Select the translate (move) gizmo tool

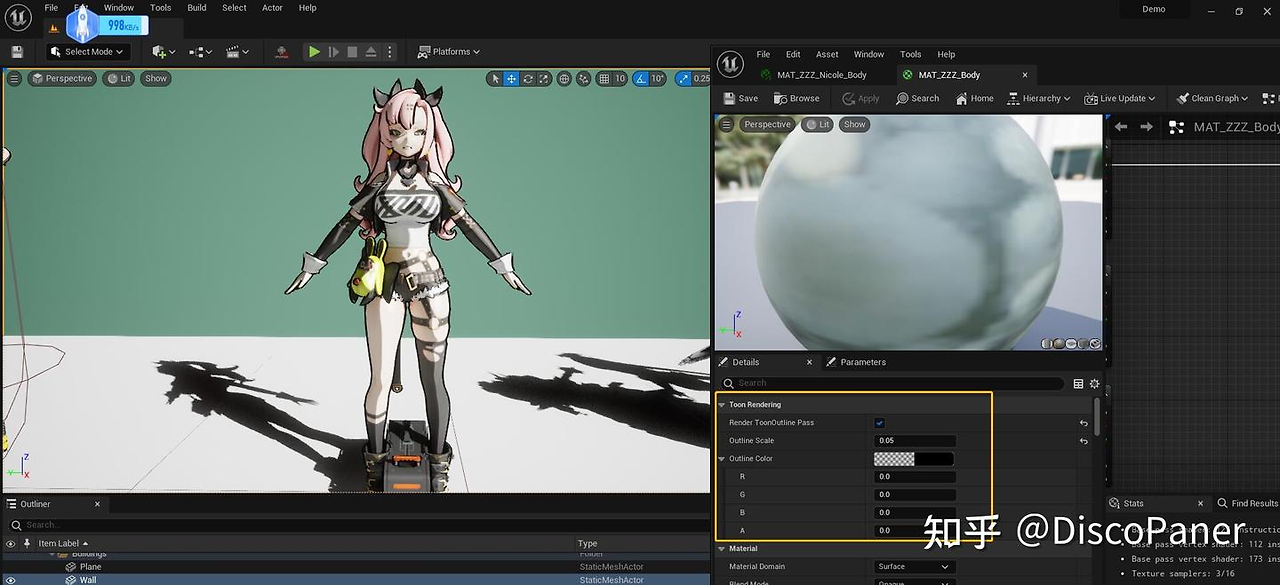coord(511,79)
